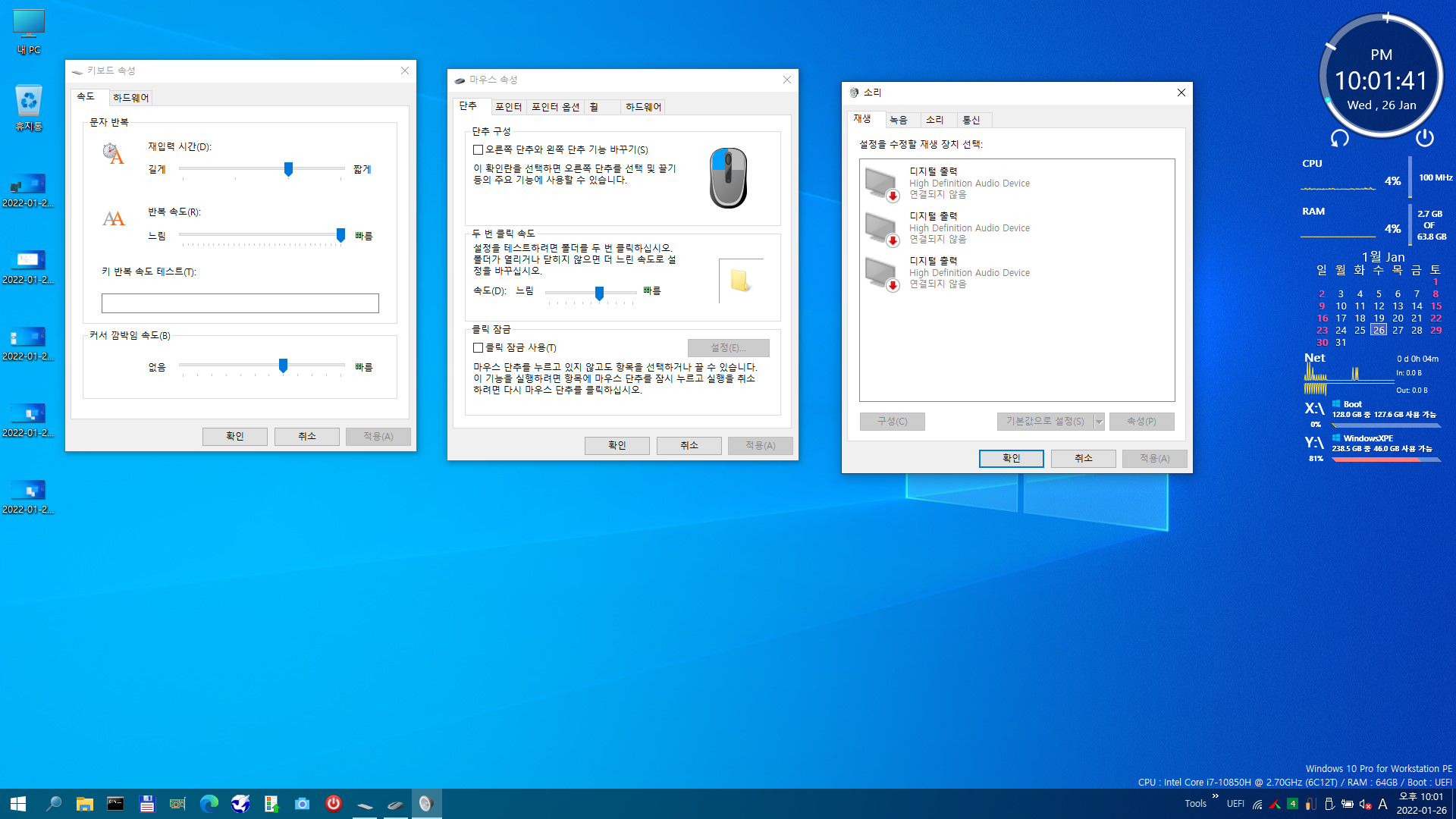Image resolution: width=1456 pixels, height=819 pixels.
Task: Open the 포인터 tab in Mouse Properties
Action: click(508, 107)
